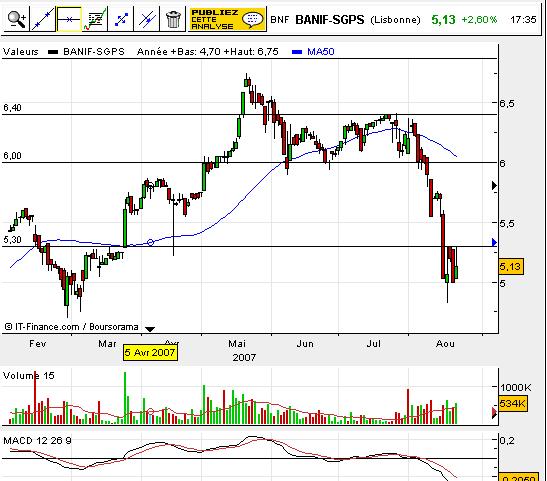Image resolution: width=547 pixels, height=481 pixels.
Task: Click the Publiez cette analyse button
Action: [227, 19]
